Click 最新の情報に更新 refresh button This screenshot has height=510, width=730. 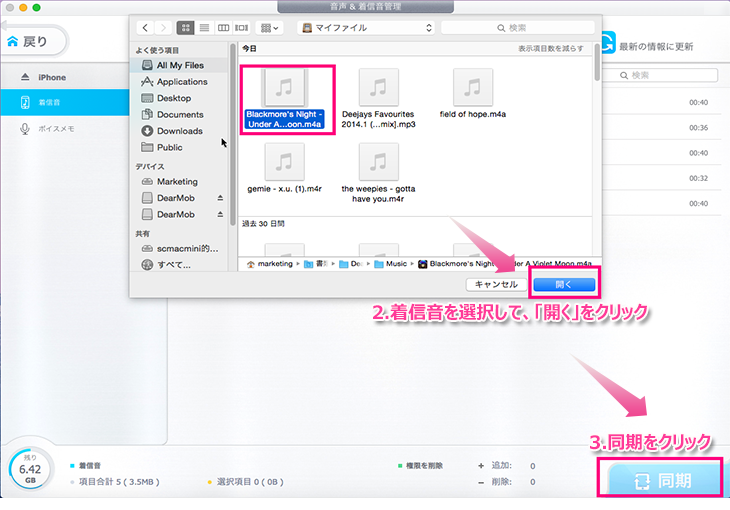coord(648,45)
